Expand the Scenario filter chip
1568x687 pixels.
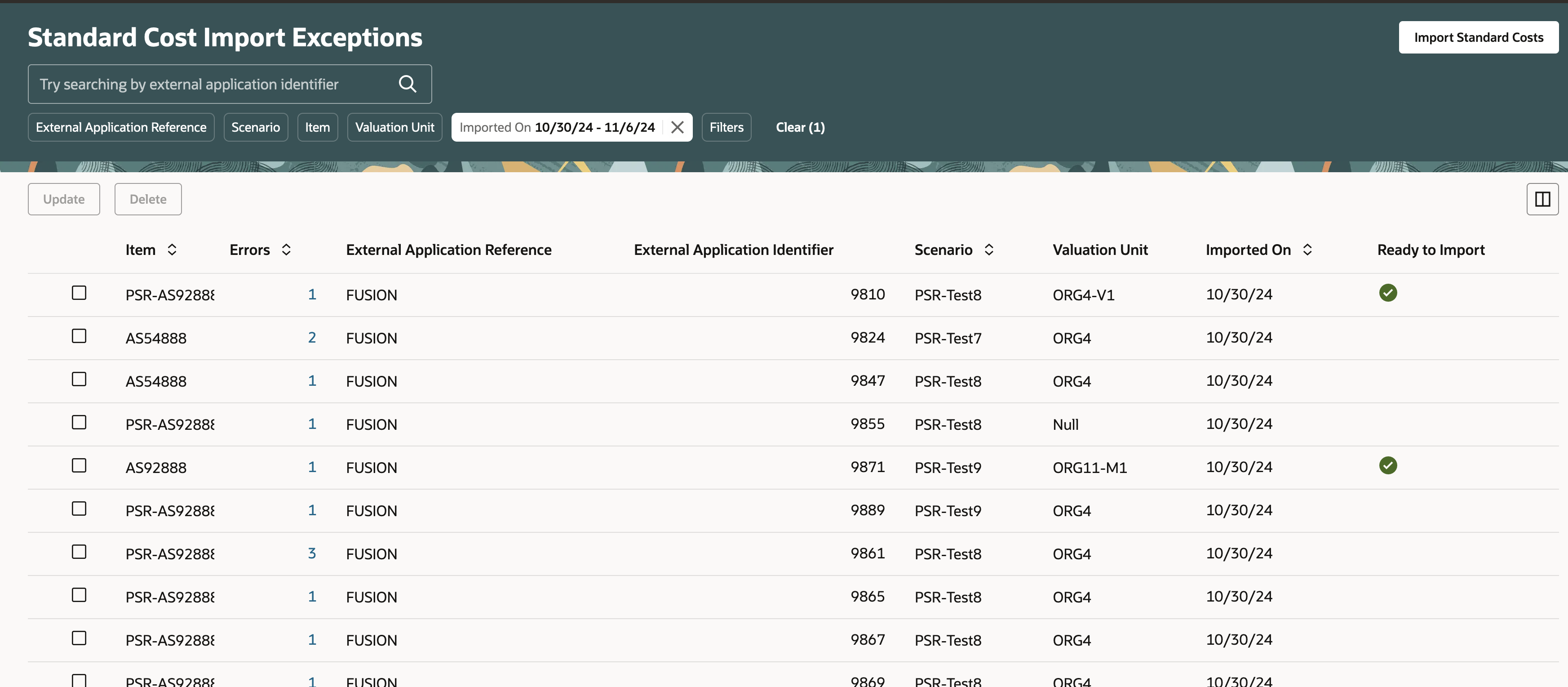click(256, 127)
